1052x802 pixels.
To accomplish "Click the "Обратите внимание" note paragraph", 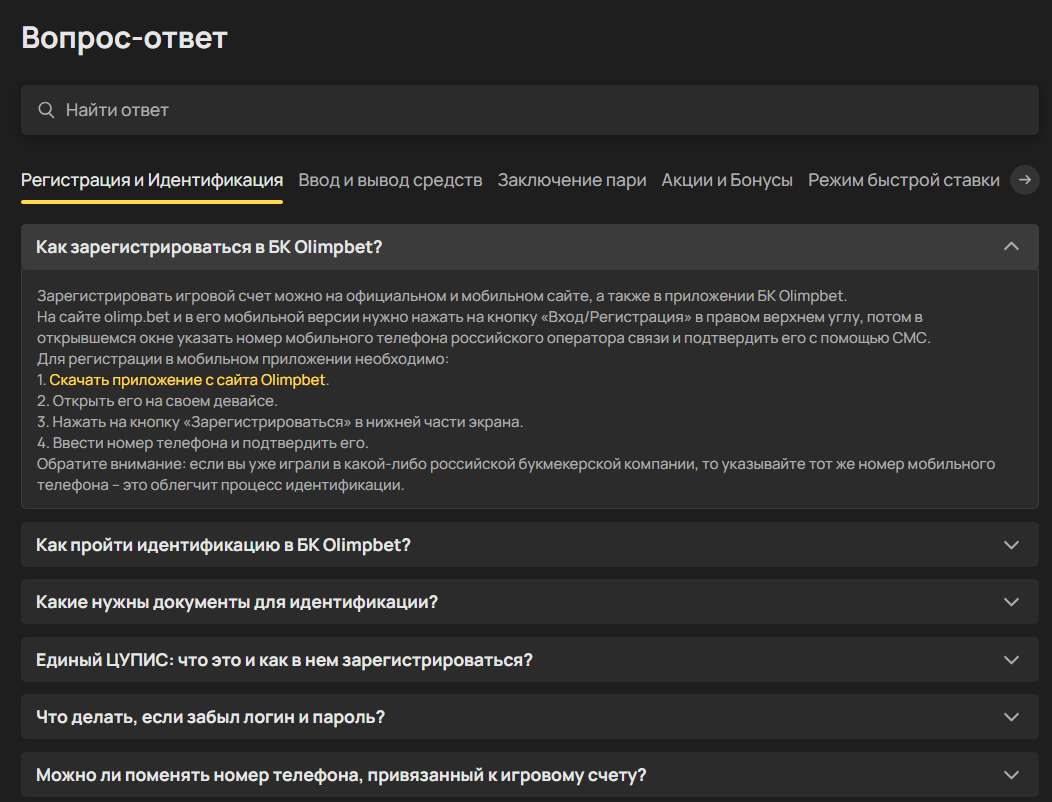I will (516, 474).
